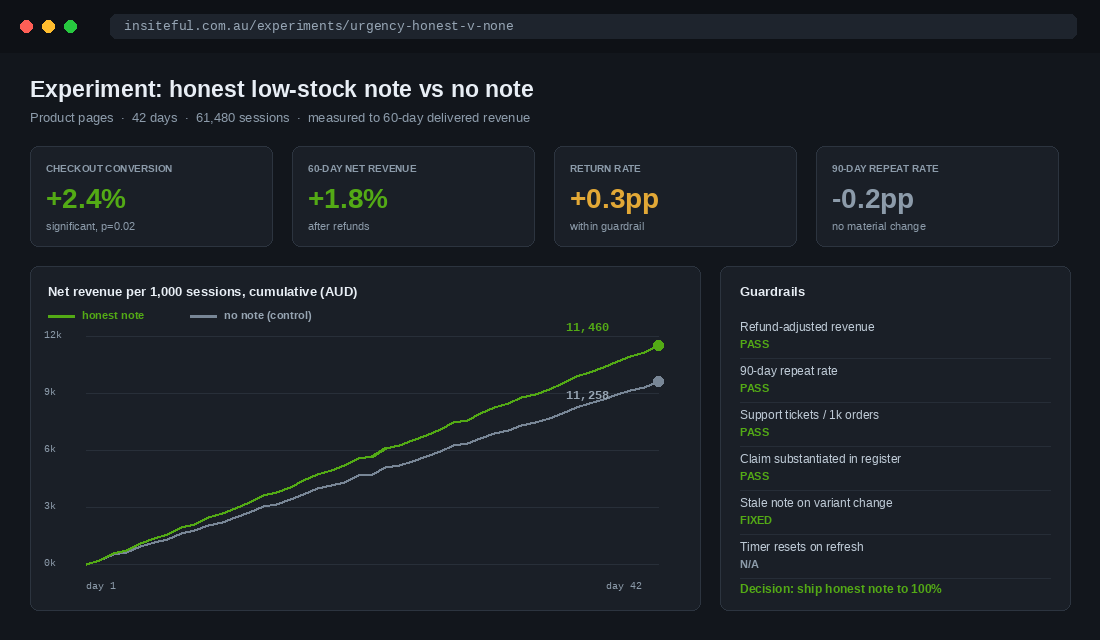The width and height of the screenshot is (1100, 640).
Task: Click the '61,480 sessions' subtitle text
Action: [242, 118]
